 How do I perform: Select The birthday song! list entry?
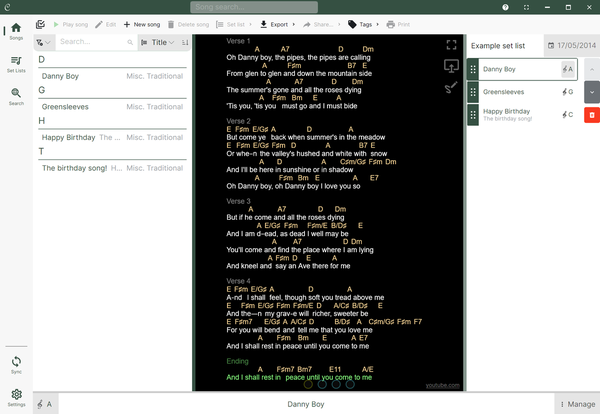coord(112,168)
